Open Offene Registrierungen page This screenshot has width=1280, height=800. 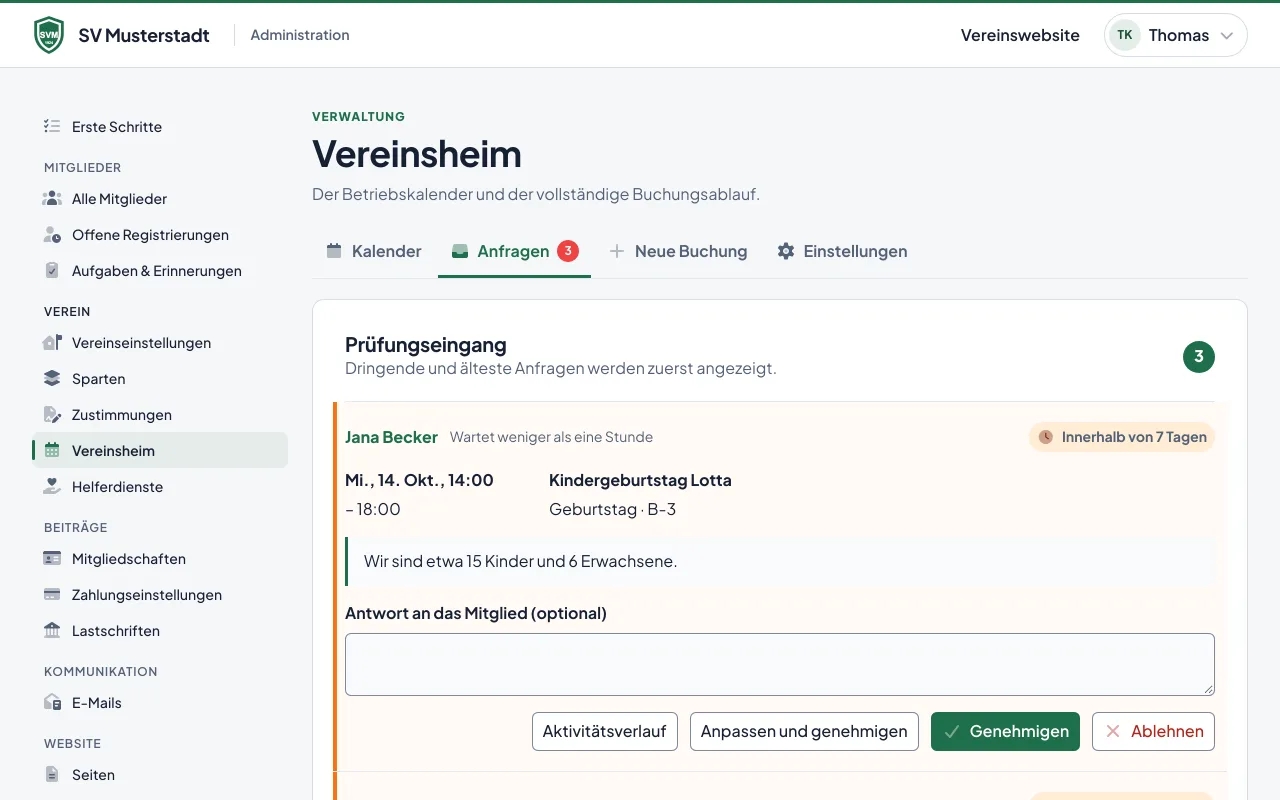160,235
